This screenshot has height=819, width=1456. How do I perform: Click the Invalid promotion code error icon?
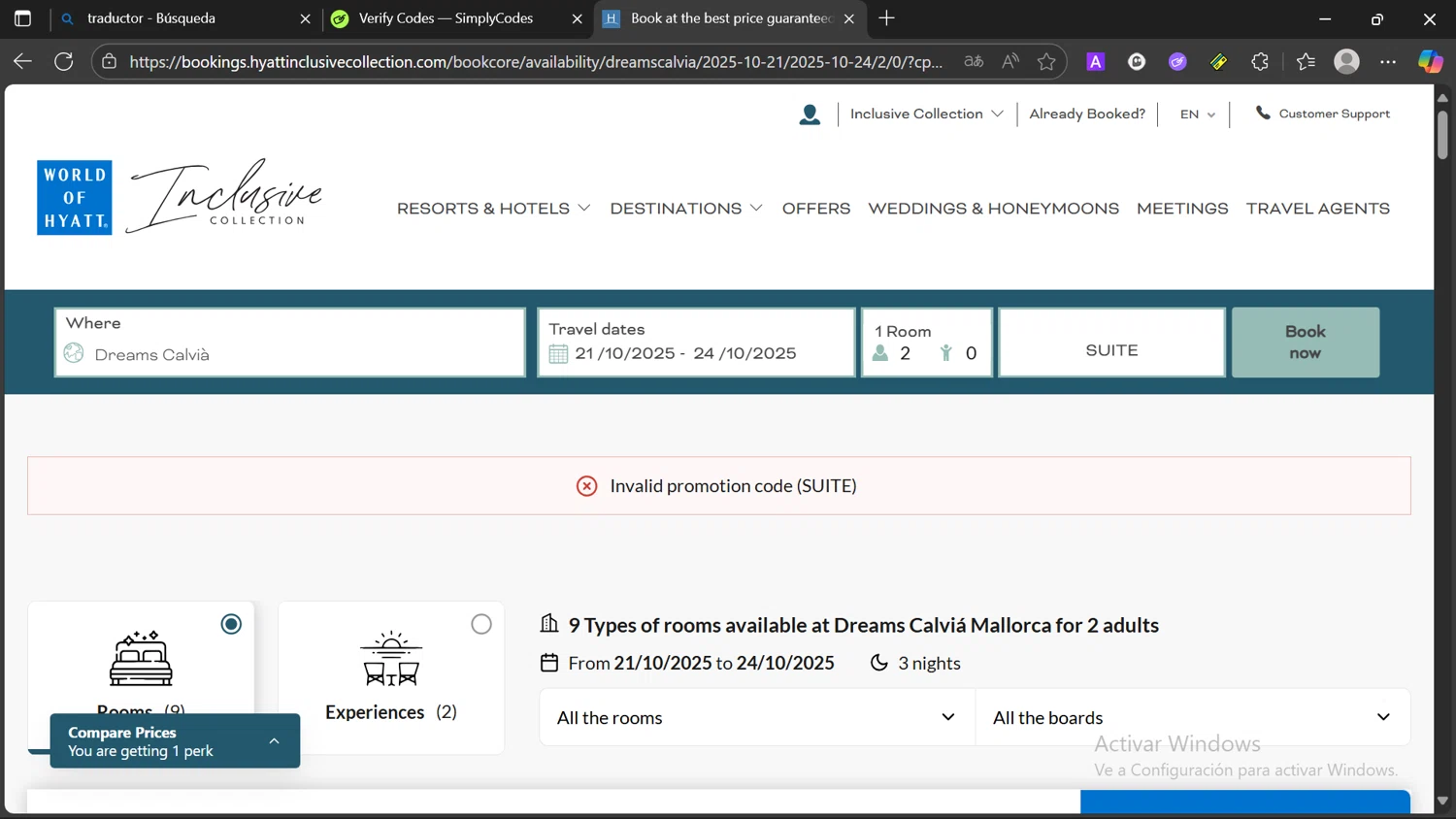[586, 486]
